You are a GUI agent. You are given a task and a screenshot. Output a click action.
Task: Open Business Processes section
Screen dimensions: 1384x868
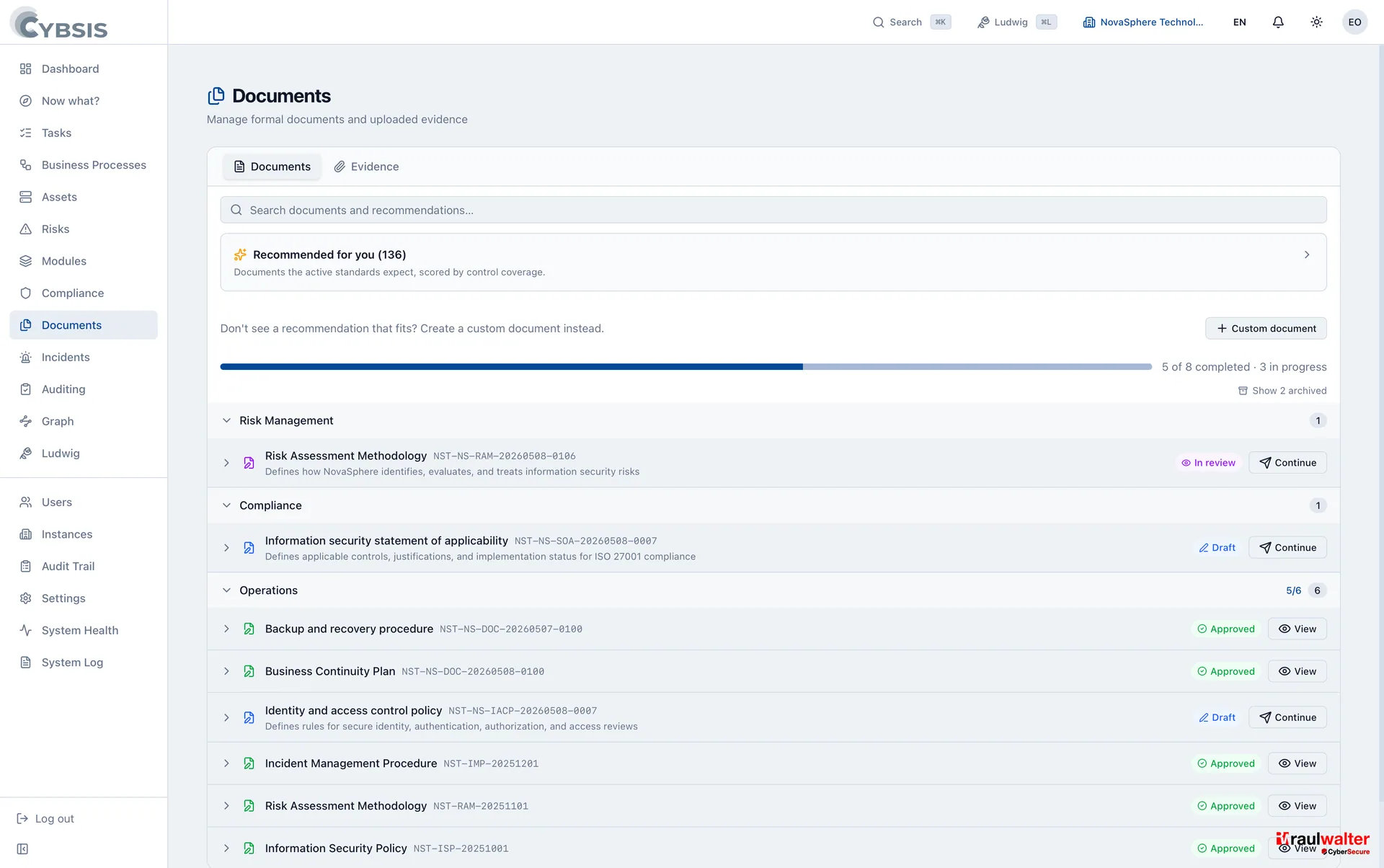pyautogui.click(x=84, y=165)
